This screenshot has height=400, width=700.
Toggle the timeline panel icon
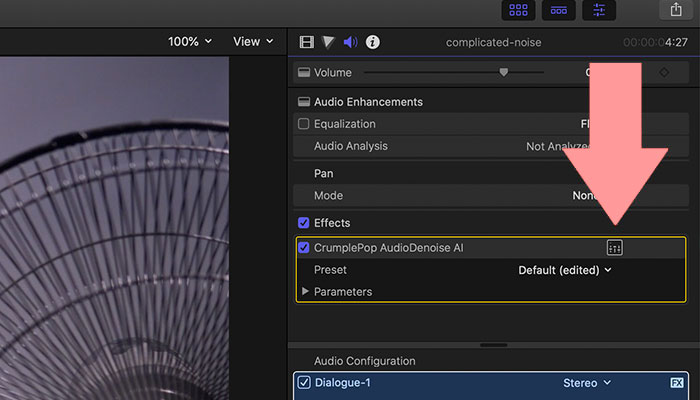click(x=558, y=10)
